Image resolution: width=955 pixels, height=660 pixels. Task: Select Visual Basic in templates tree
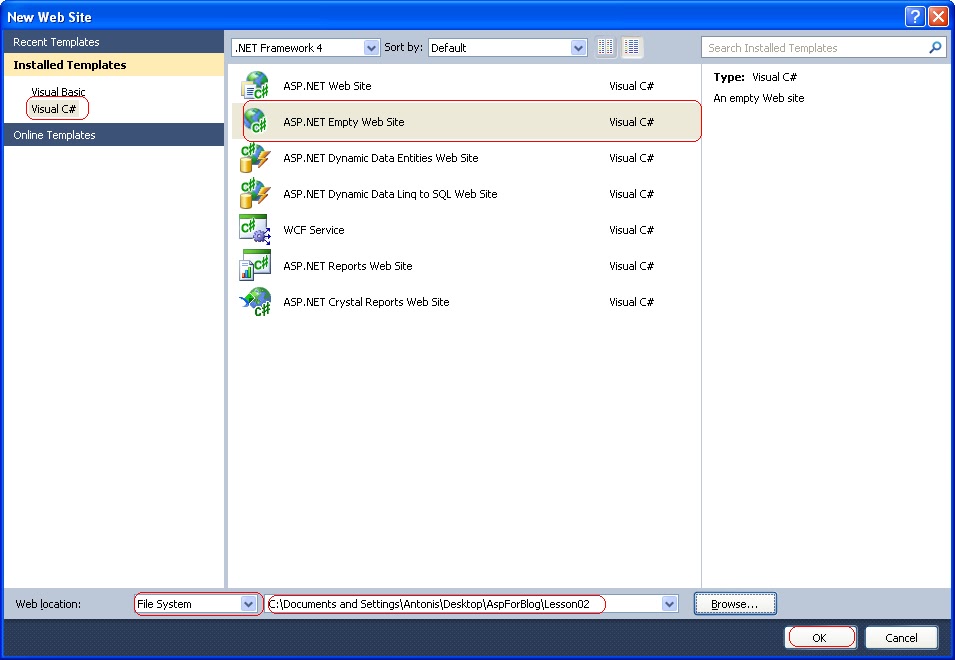[x=58, y=92]
